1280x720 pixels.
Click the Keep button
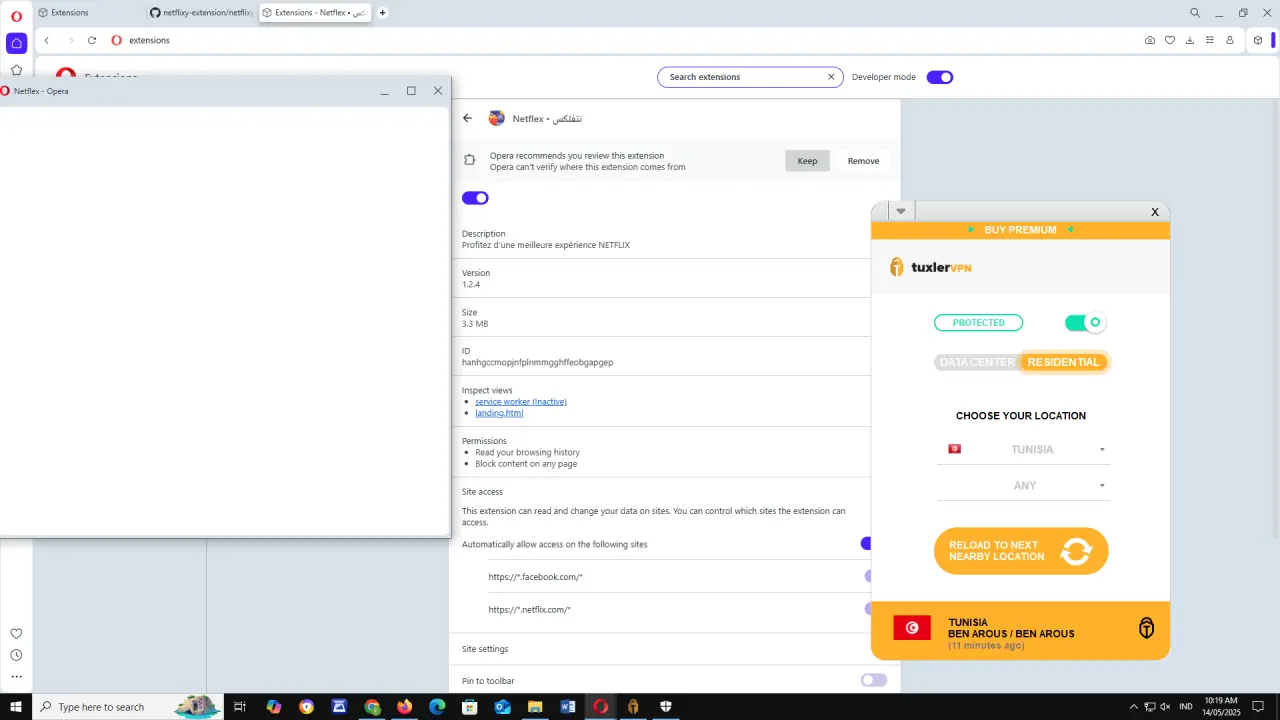tap(807, 161)
